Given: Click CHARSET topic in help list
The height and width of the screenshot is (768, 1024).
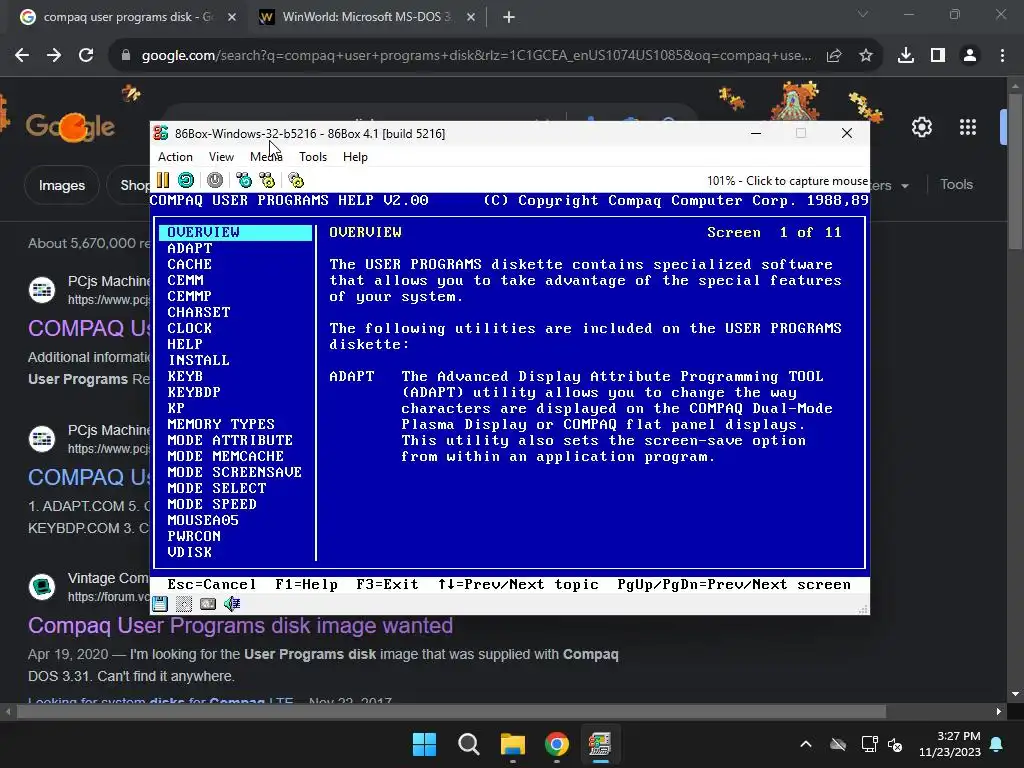Looking at the screenshot, I should 199,312.
